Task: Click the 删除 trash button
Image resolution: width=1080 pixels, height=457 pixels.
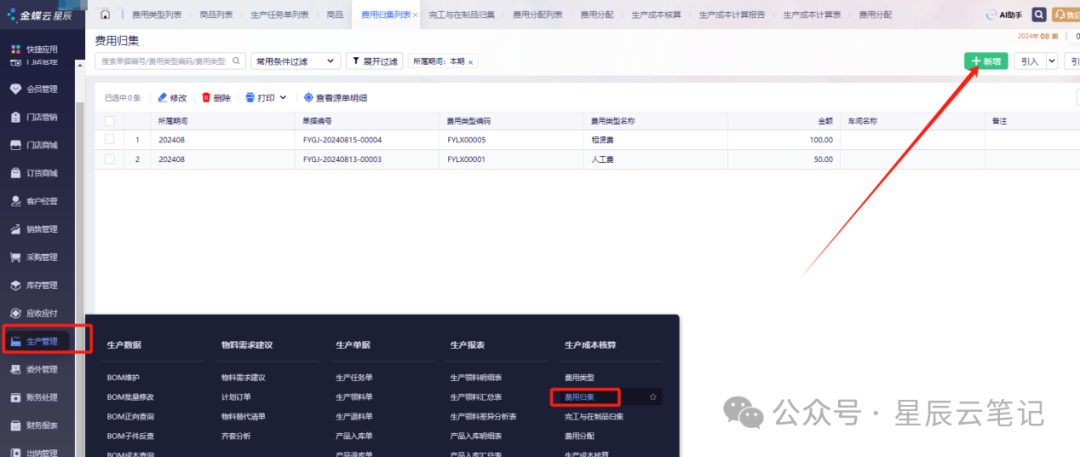Action: click(216, 98)
